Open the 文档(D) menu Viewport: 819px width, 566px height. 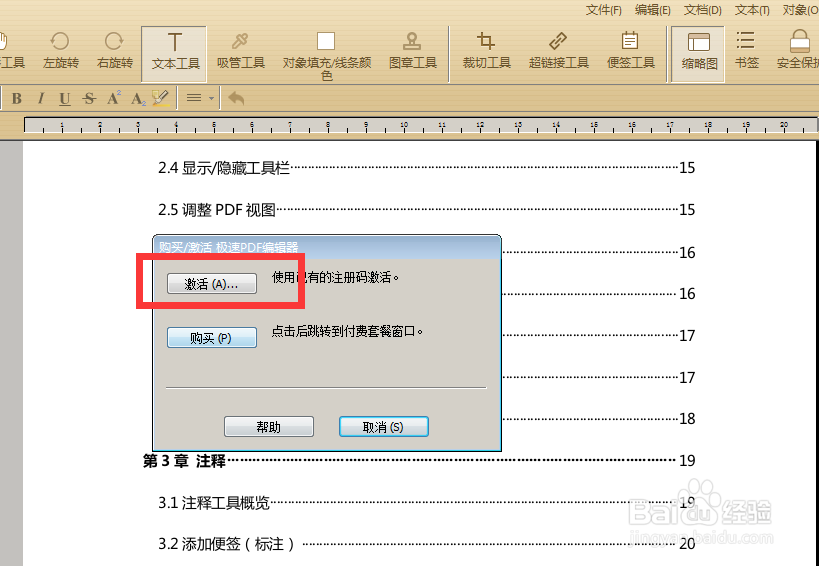[703, 10]
